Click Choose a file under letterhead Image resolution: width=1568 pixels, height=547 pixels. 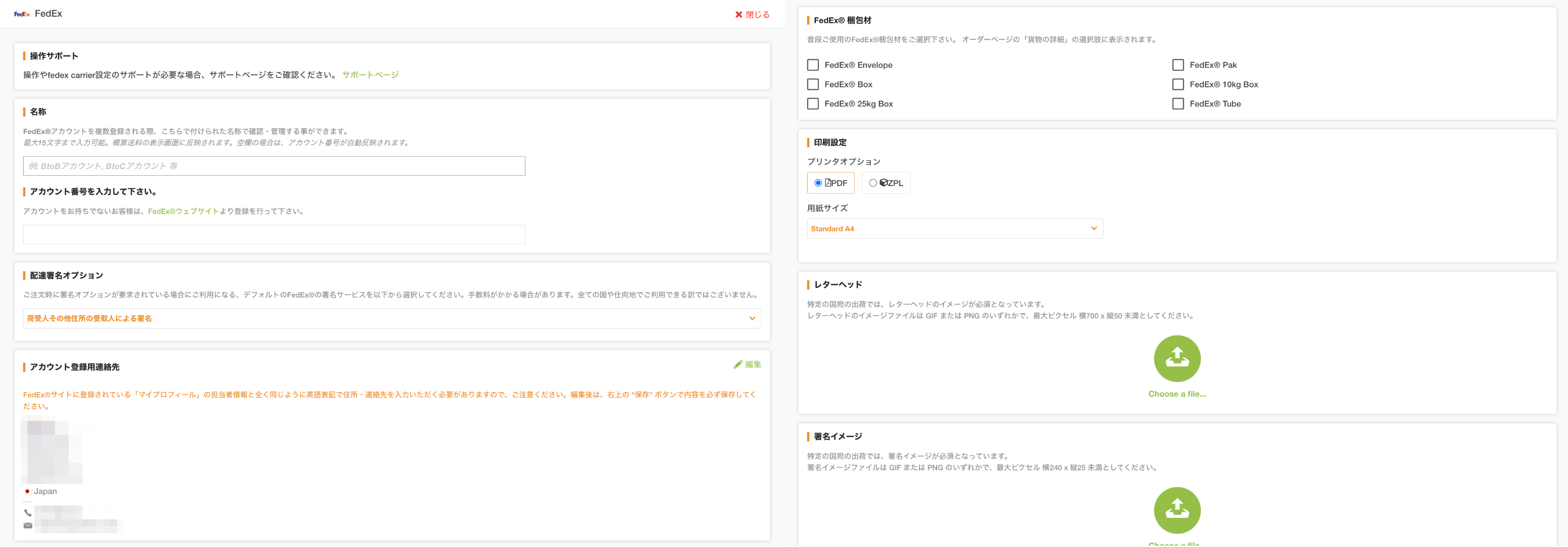pyautogui.click(x=1176, y=394)
